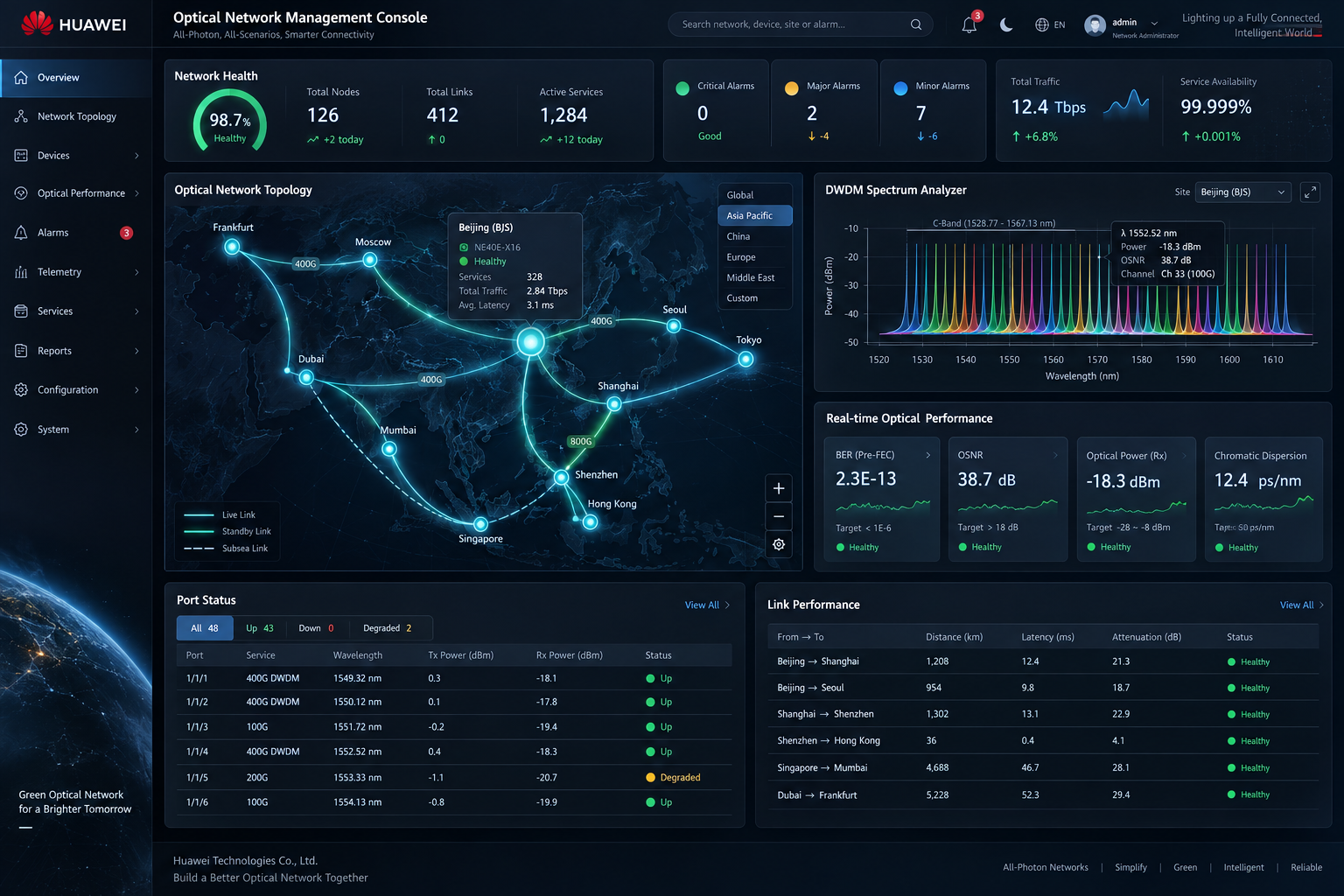Select the Custom region filter
This screenshot has width=1344, height=896.
click(x=754, y=298)
